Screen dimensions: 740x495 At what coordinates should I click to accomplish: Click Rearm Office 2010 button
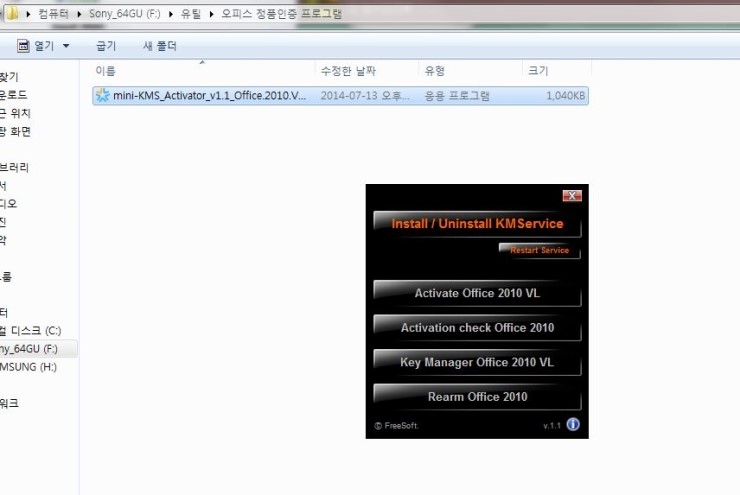(477, 396)
